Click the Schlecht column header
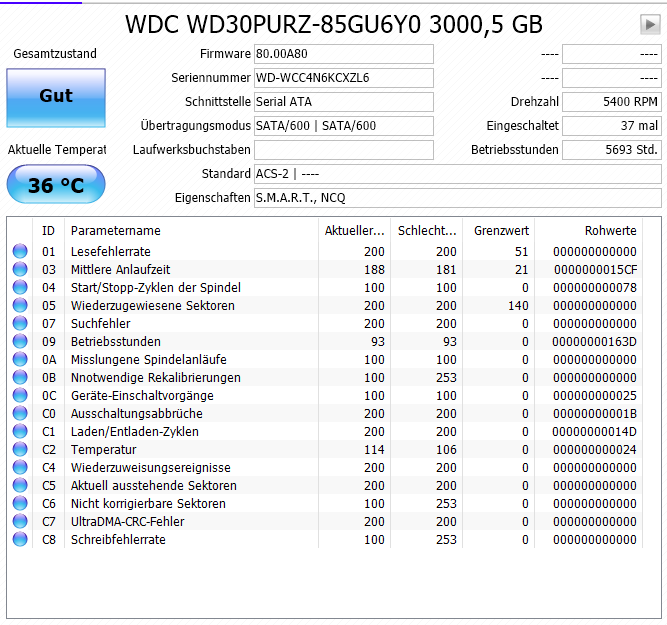Image resolution: width=667 pixels, height=625 pixels. tap(427, 231)
